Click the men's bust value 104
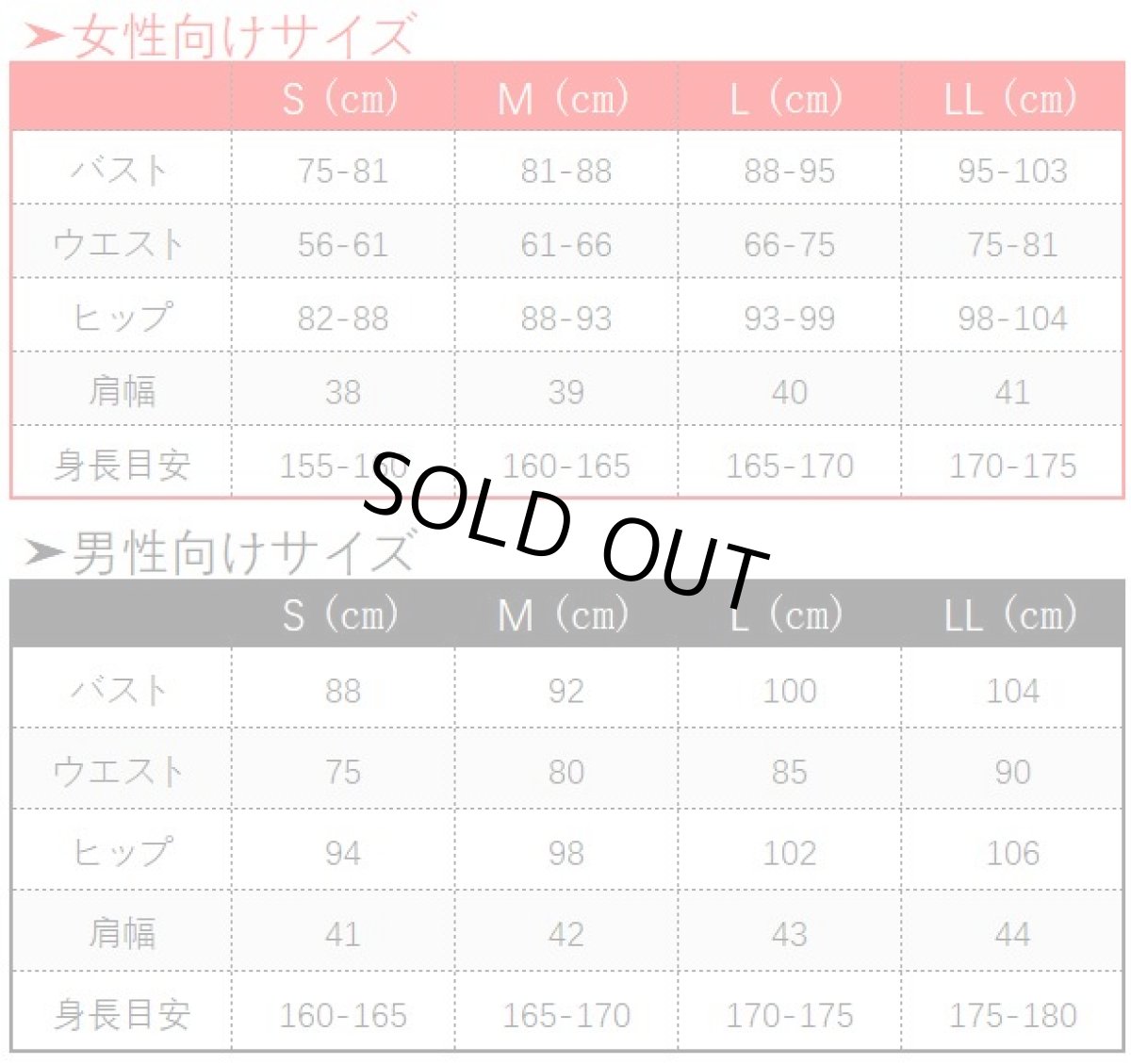 click(1012, 691)
